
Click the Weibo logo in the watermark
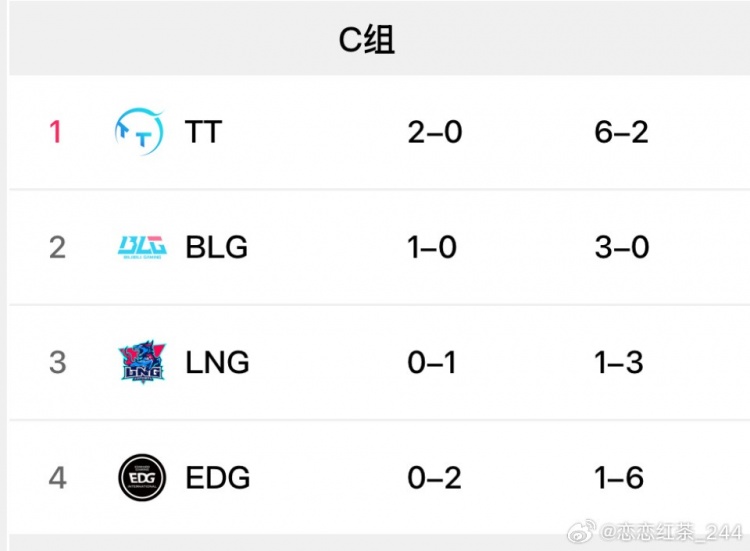(x=580, y=528)
